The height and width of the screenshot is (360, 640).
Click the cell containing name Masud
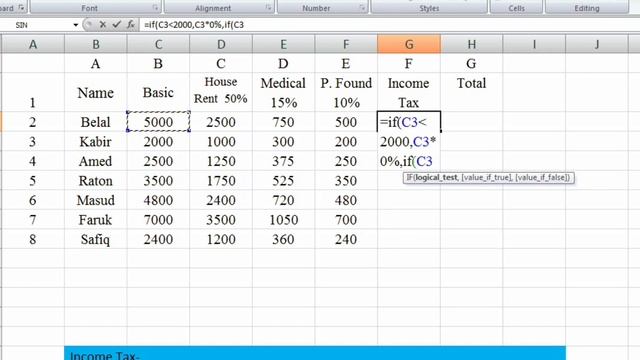tap(96, 200)
